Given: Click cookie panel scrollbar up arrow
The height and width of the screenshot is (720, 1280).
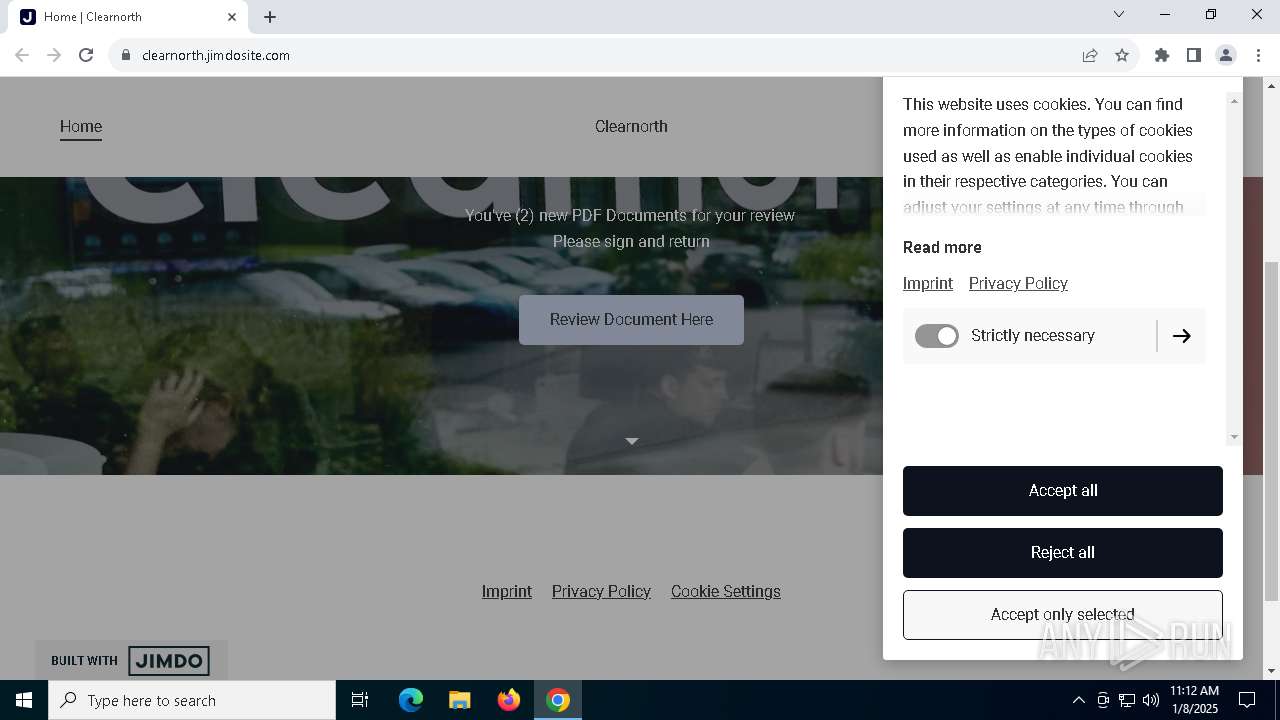Looking at the screenshot, I should point(1234,101).
